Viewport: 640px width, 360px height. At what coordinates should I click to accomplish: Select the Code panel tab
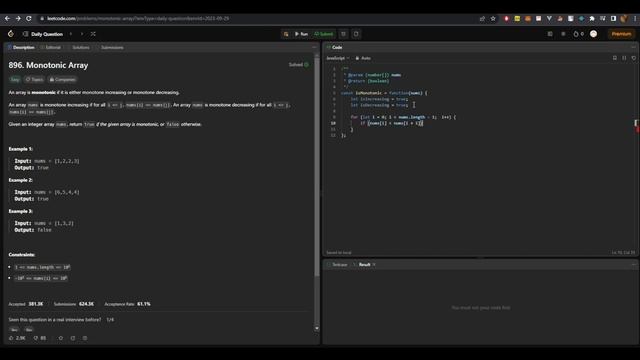pos(334,47)
